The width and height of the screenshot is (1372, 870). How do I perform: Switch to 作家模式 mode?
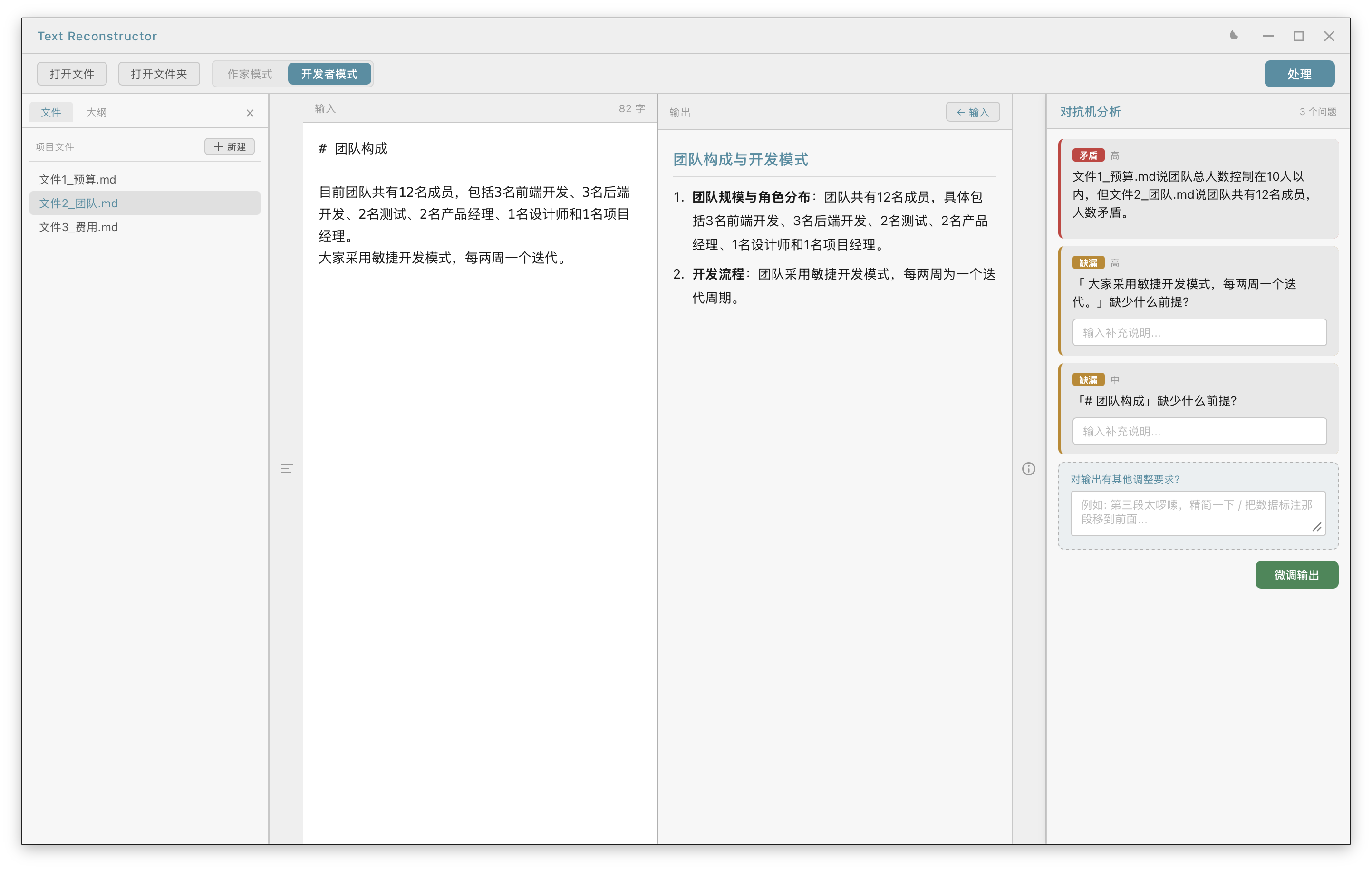(250, 74)
